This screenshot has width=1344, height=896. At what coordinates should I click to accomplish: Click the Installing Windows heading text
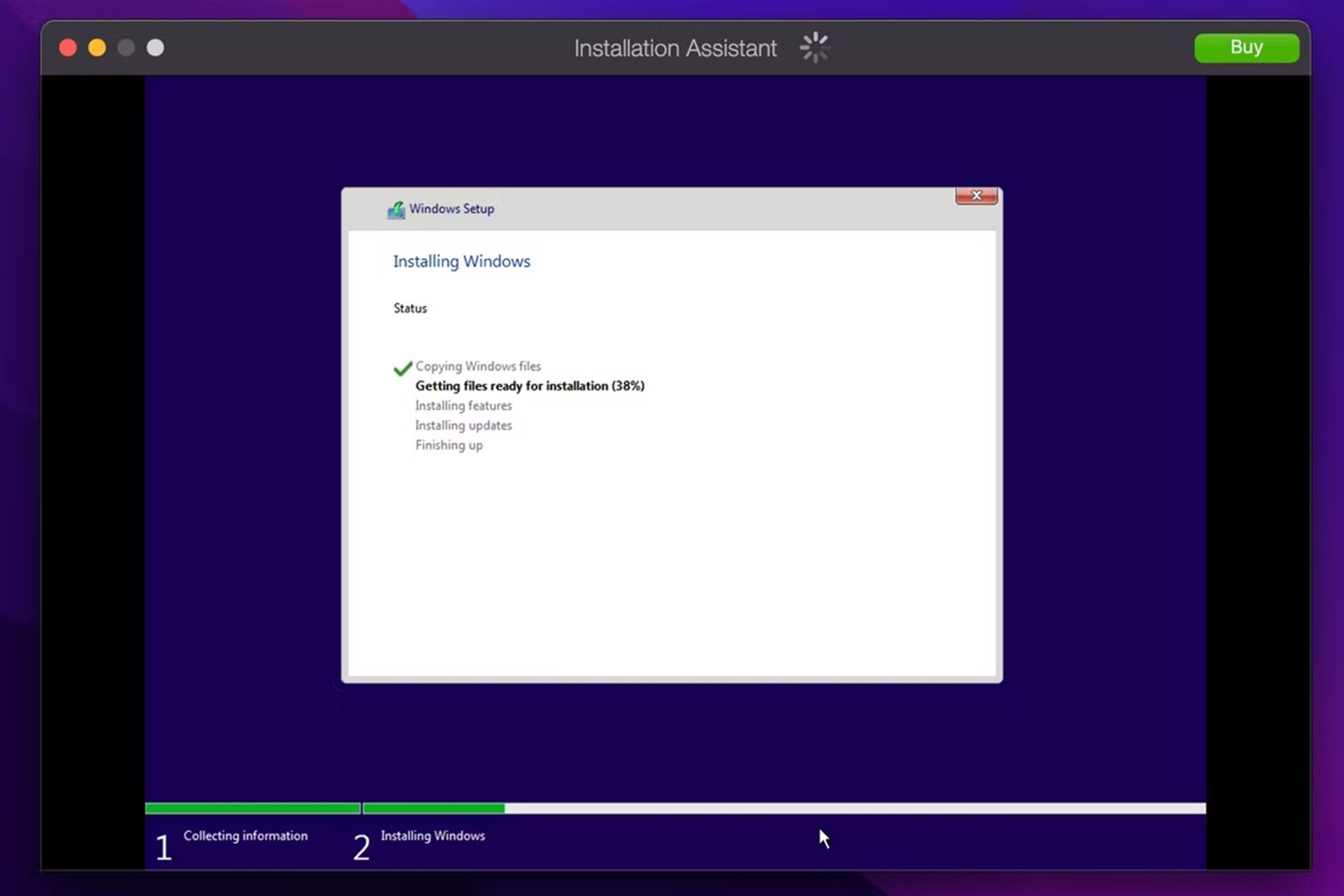coord(461,262)
